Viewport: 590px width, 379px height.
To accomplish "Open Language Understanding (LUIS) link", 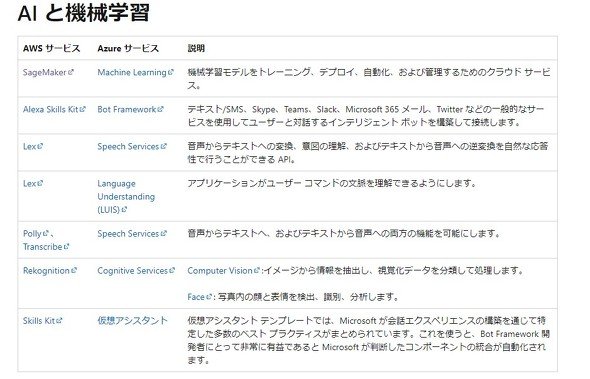I will pyautogui.click(x=126, y=196).
